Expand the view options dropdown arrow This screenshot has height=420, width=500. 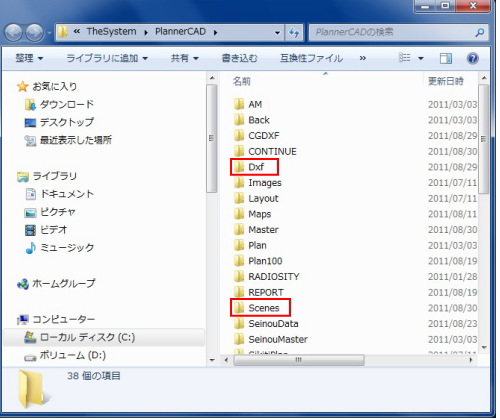421,58
